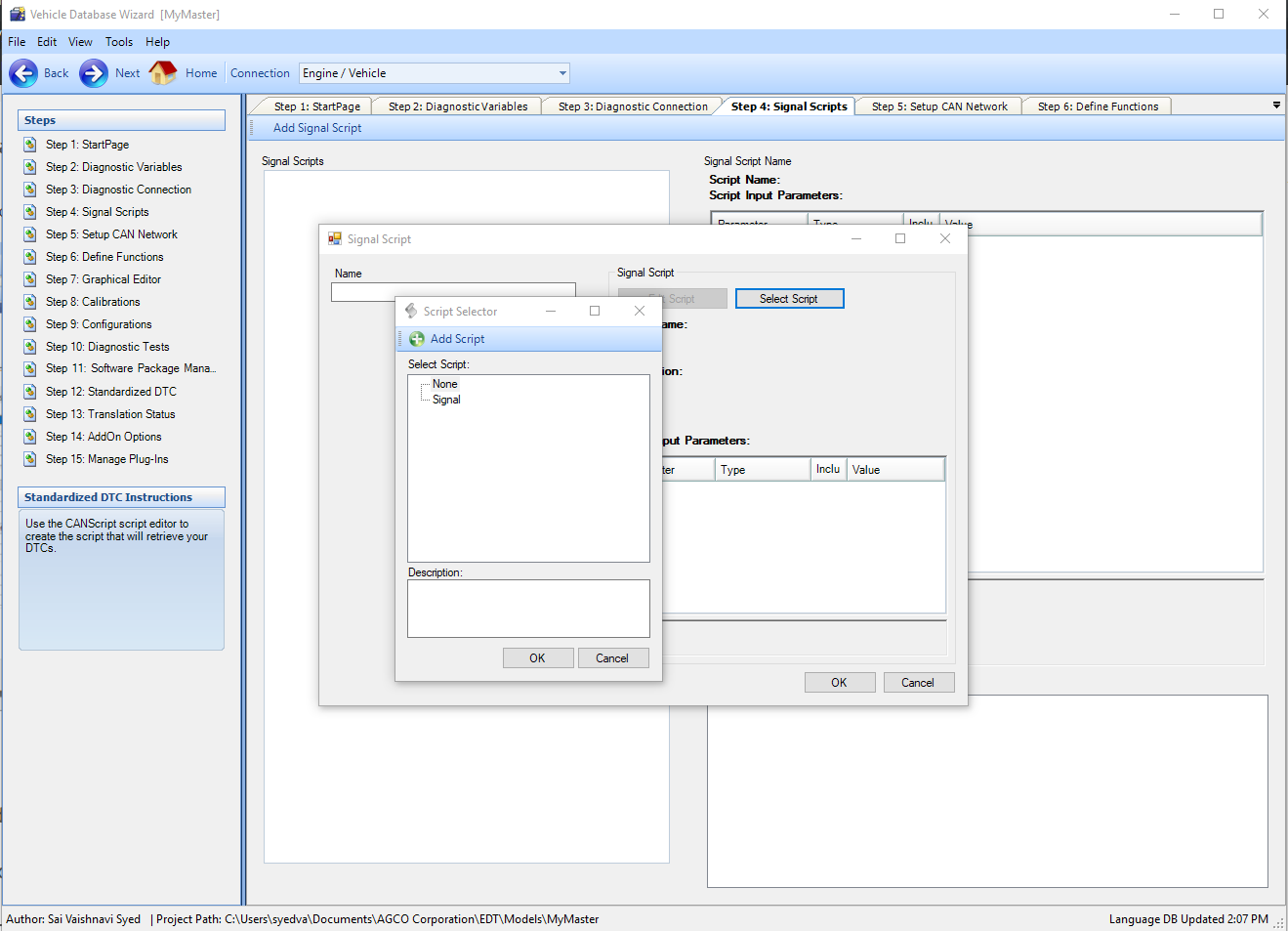Open Step 9: Configurations in sidebar

(99, 324)
